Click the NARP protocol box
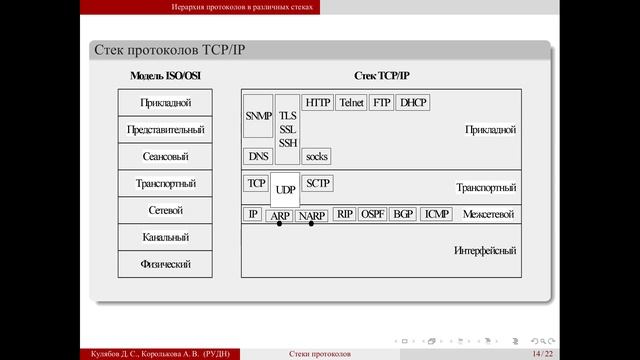640x360 pixels. (x=311, y=216)
